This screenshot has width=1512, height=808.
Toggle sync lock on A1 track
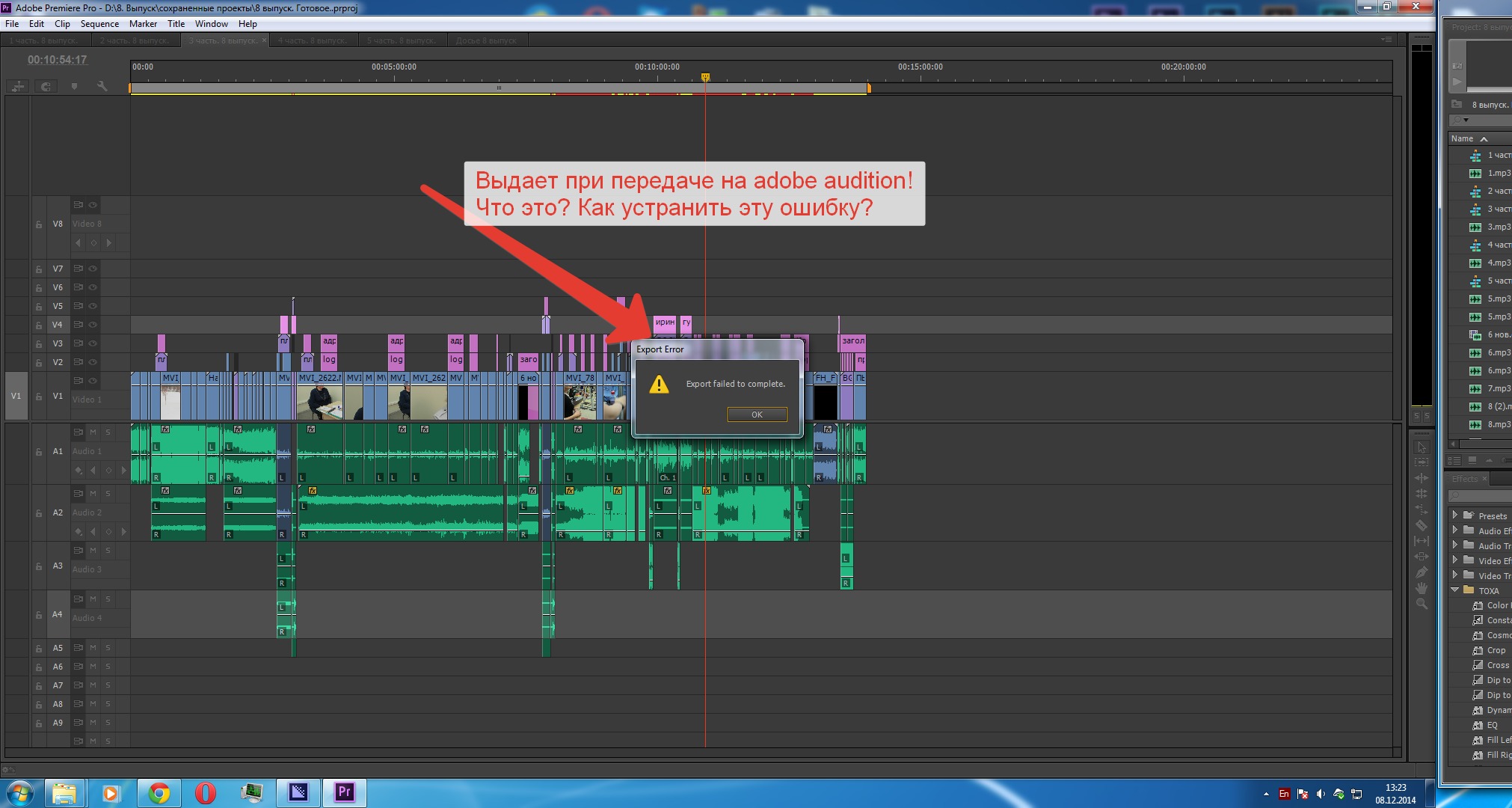point(79,432)
